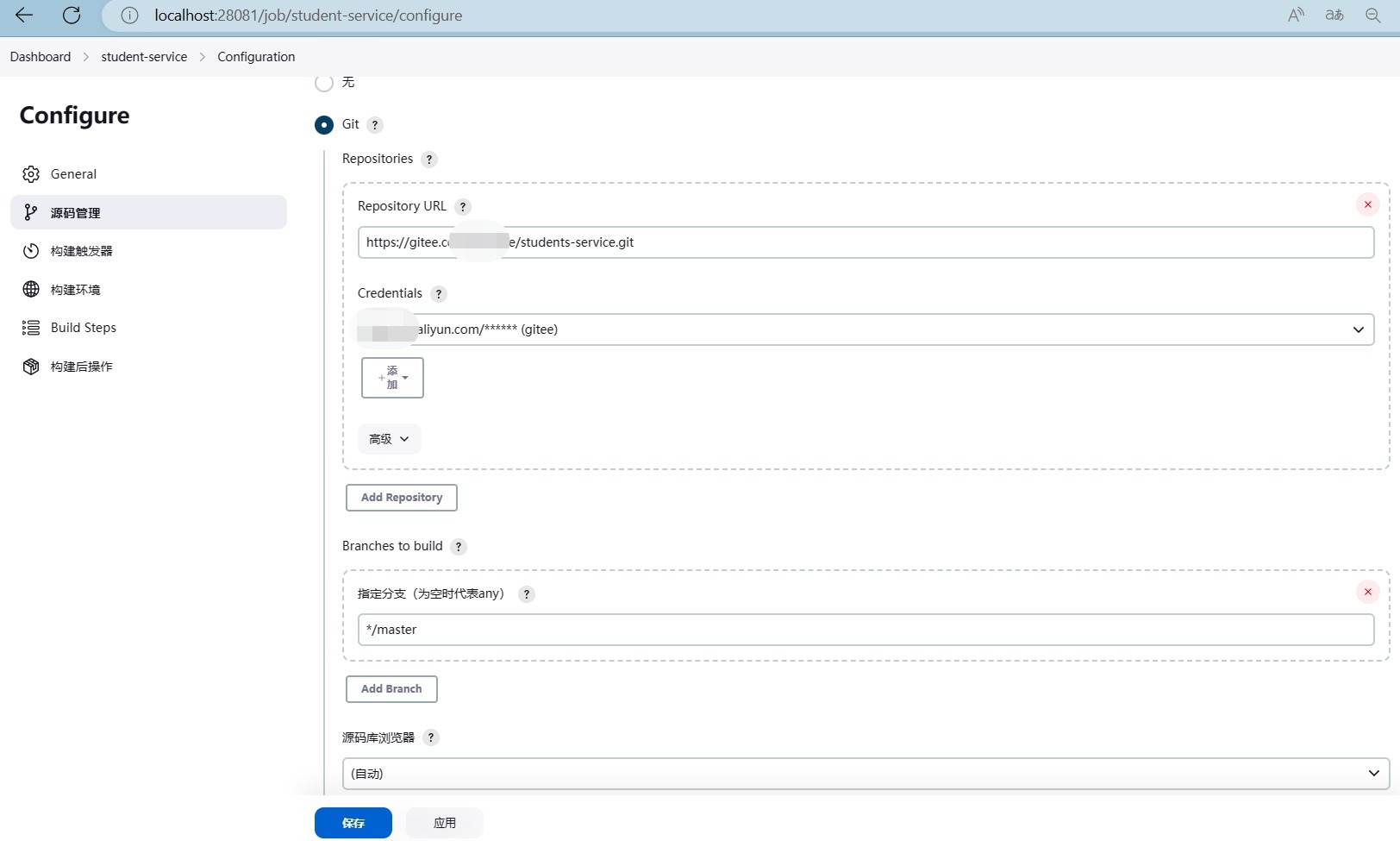Expand the 高级 options
Viewport: 1400px width, 841px height.
pos(389,438)
